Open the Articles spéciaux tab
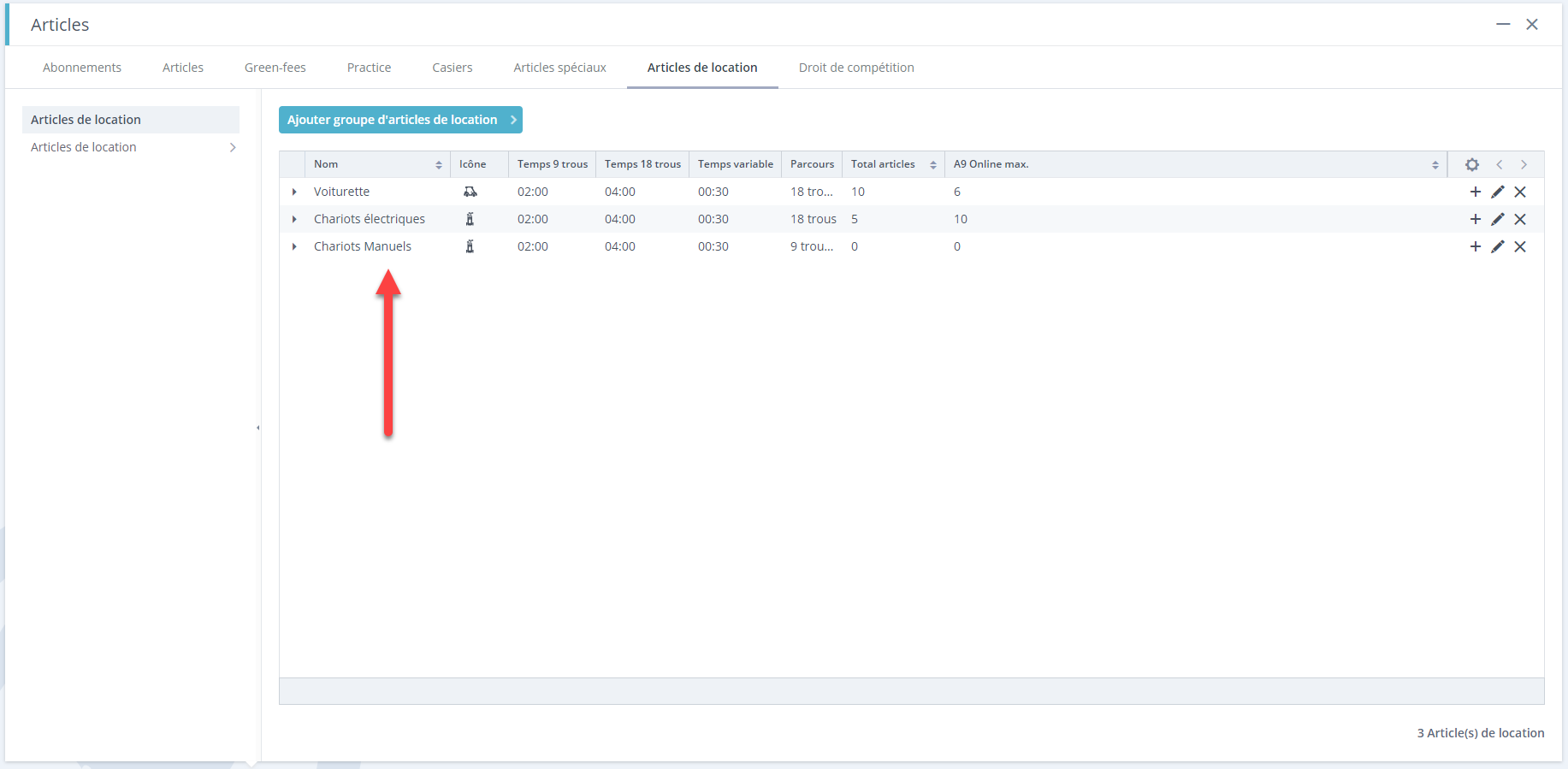The image size is (1568, 769). (x=560, y=68)
